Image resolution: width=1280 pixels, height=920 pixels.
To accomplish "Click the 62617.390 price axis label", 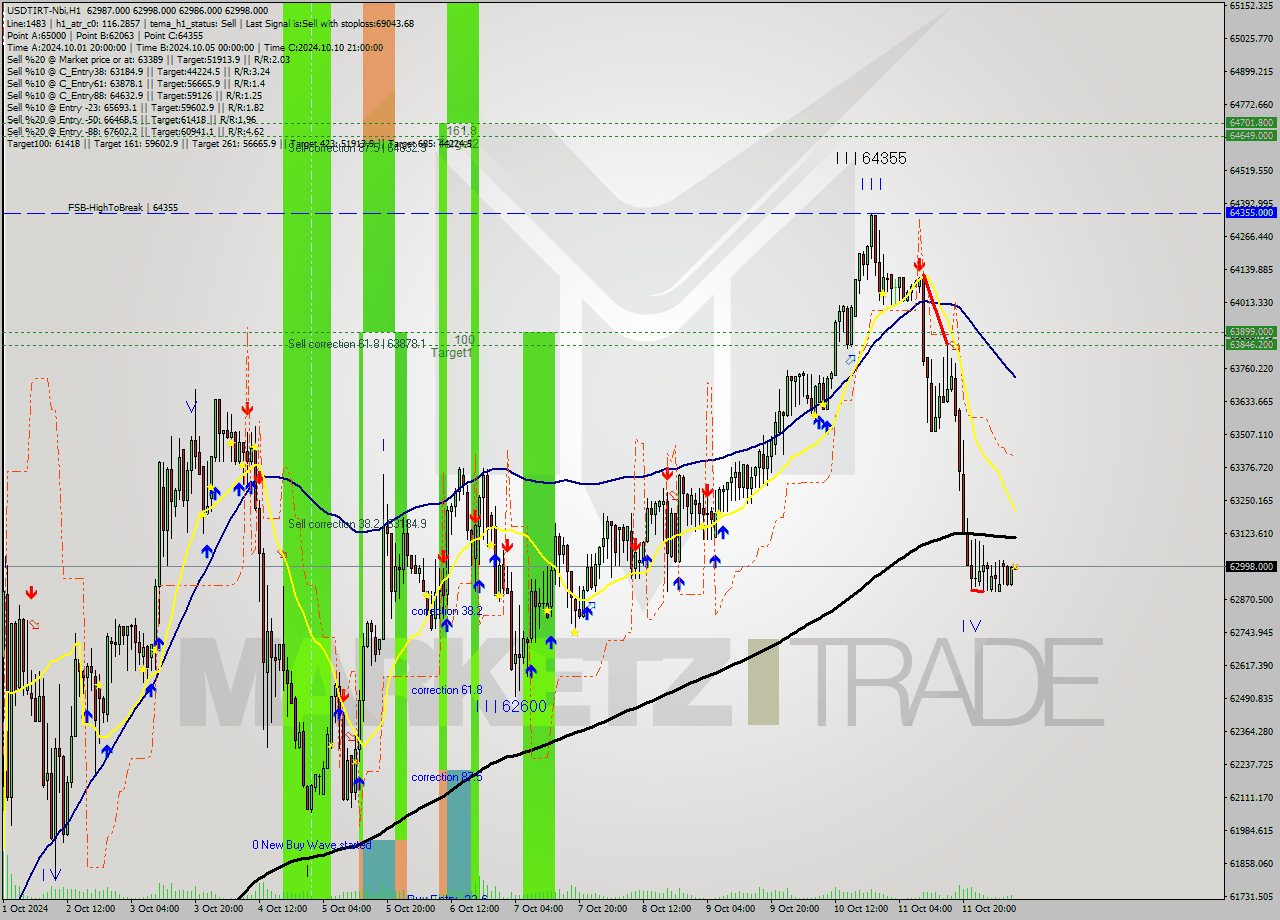I will point(1251,665).
